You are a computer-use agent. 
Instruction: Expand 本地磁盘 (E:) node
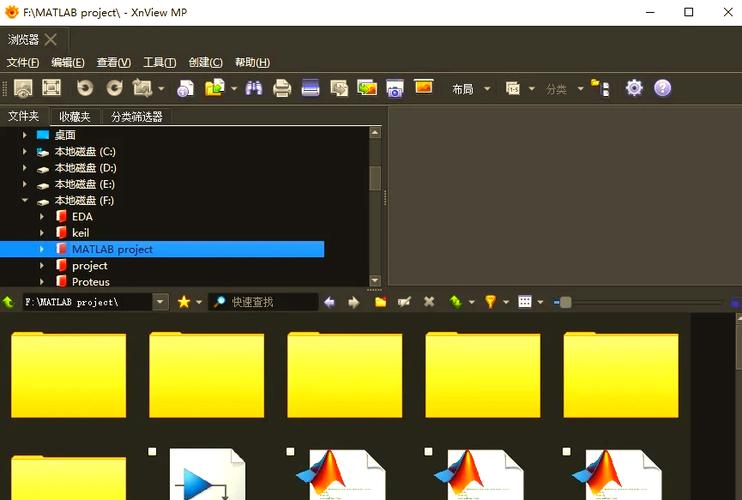(x=25, y=184)
